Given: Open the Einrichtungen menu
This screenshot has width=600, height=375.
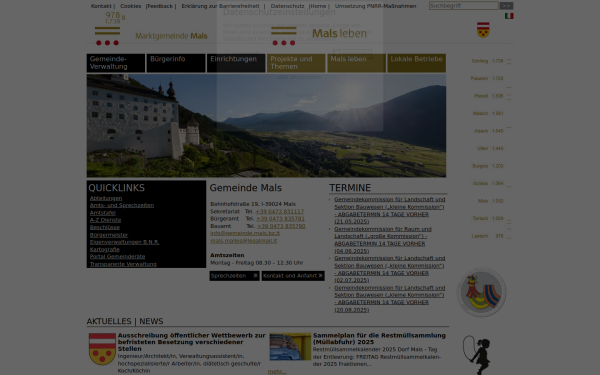Looking at the screenshot, I should (x=236, y=63).
